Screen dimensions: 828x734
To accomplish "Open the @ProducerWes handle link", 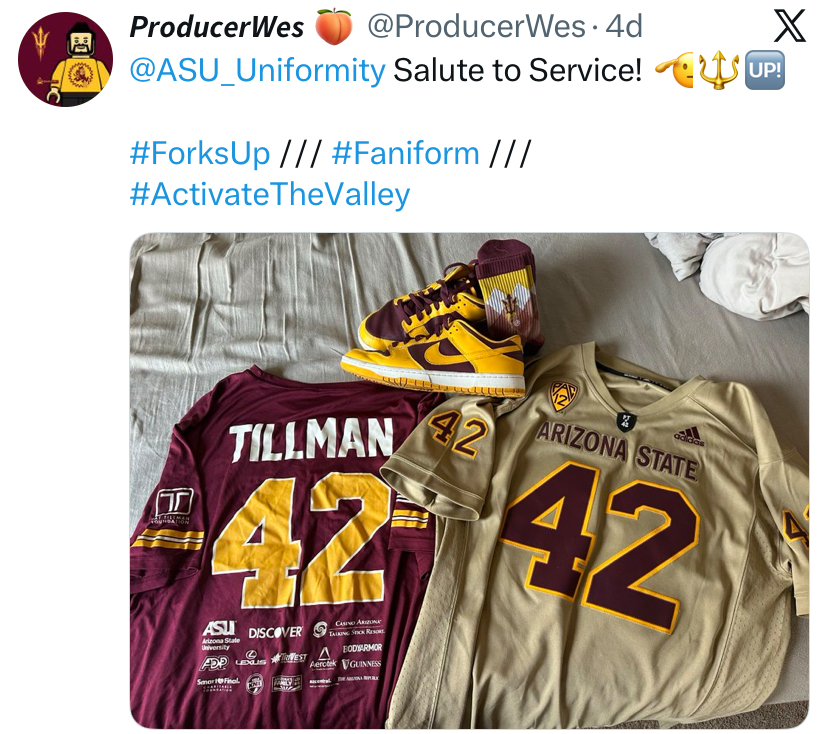I will [476, 27].
